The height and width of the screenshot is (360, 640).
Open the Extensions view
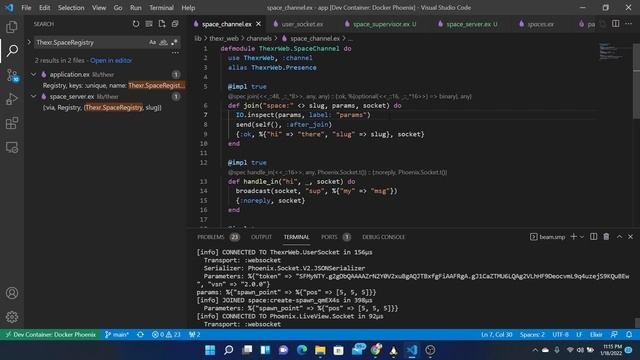pyautogui.click(x=12, y=123)
